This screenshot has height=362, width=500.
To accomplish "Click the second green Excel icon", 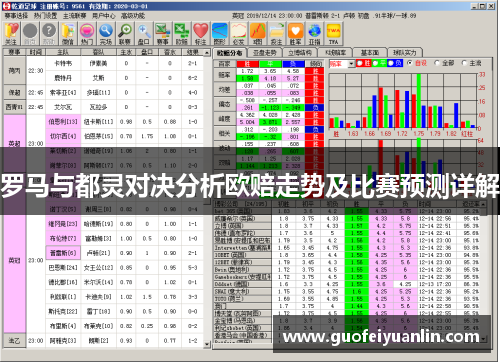I will click(x=182, y=33).
